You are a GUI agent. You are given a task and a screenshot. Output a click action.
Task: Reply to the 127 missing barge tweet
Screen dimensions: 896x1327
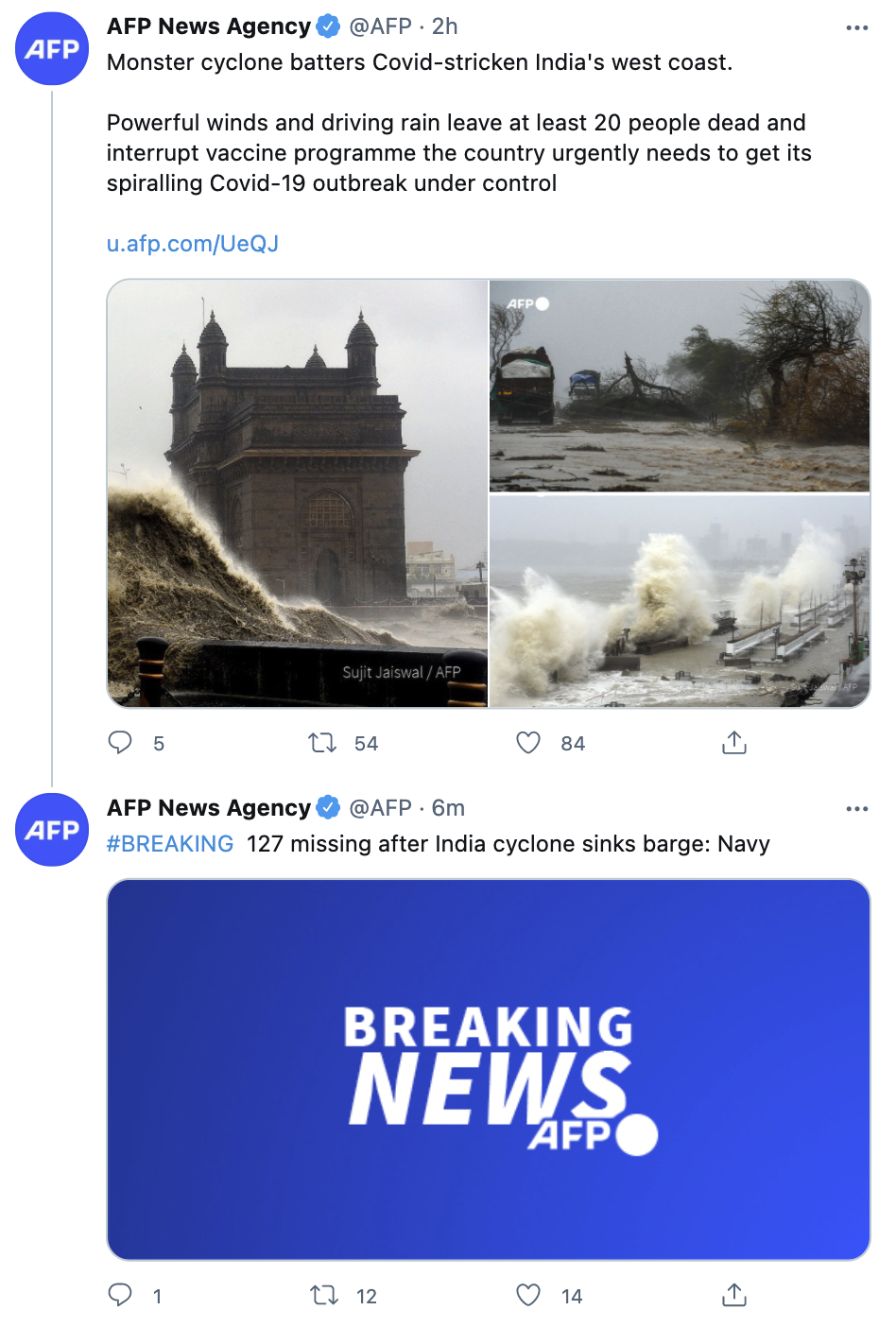(120, 1295)
